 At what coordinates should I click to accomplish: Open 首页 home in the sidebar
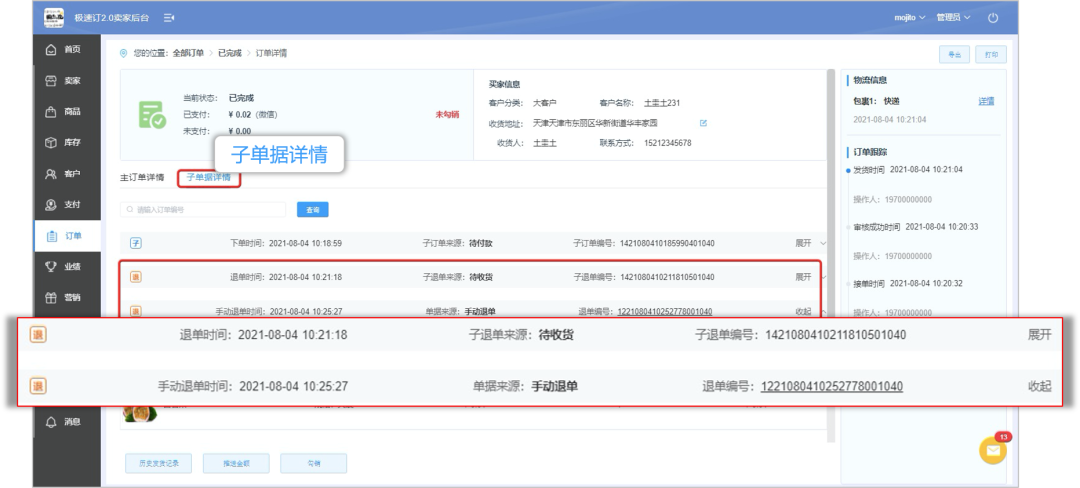pyautogui.click(x=66, y=49)
